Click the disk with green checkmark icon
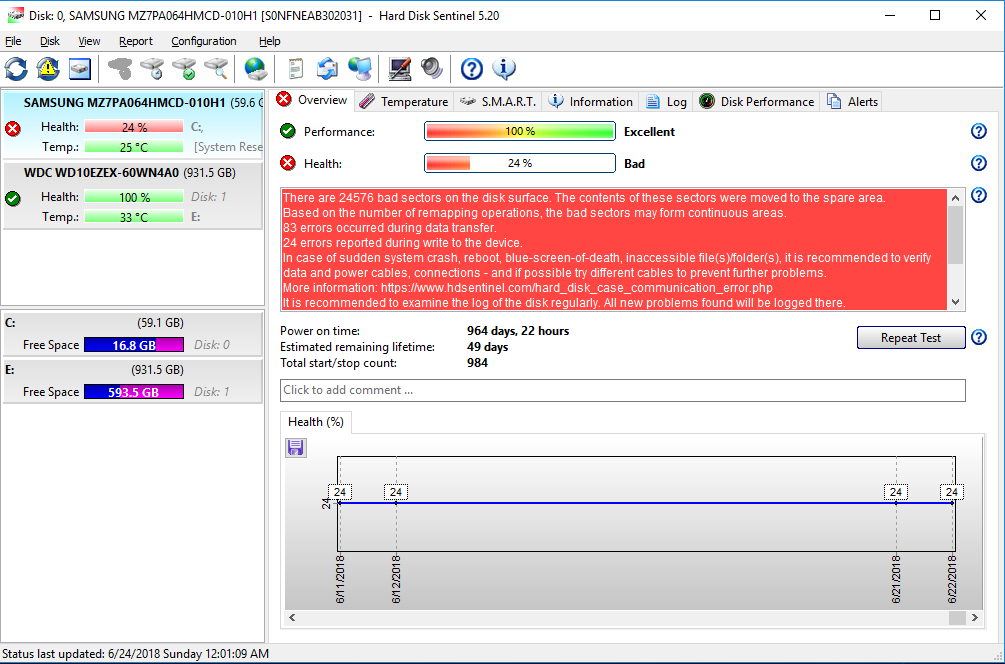The height and width of the screenshot is (664, 1005). coord(185,68)
